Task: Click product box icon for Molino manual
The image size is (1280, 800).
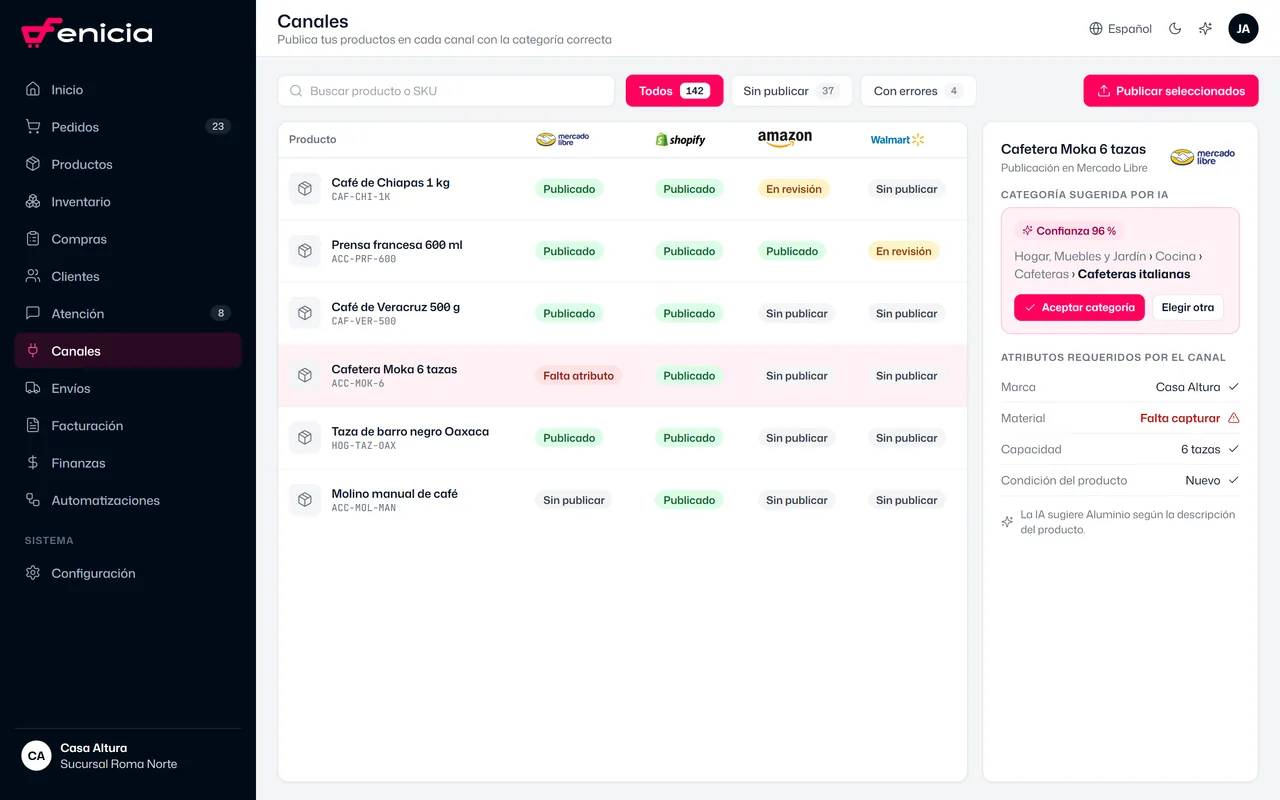Action: pyautogui.click(x=305, y=500)
